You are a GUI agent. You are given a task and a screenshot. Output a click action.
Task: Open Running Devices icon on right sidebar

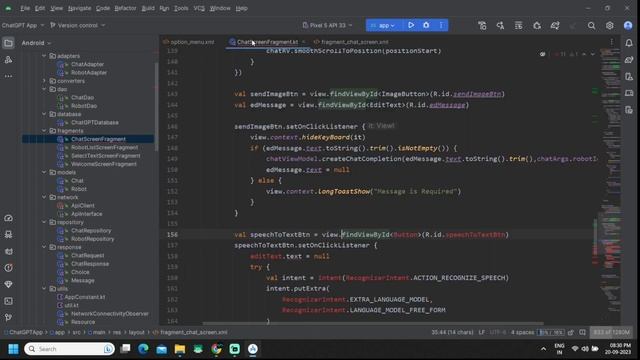point(629,93)
